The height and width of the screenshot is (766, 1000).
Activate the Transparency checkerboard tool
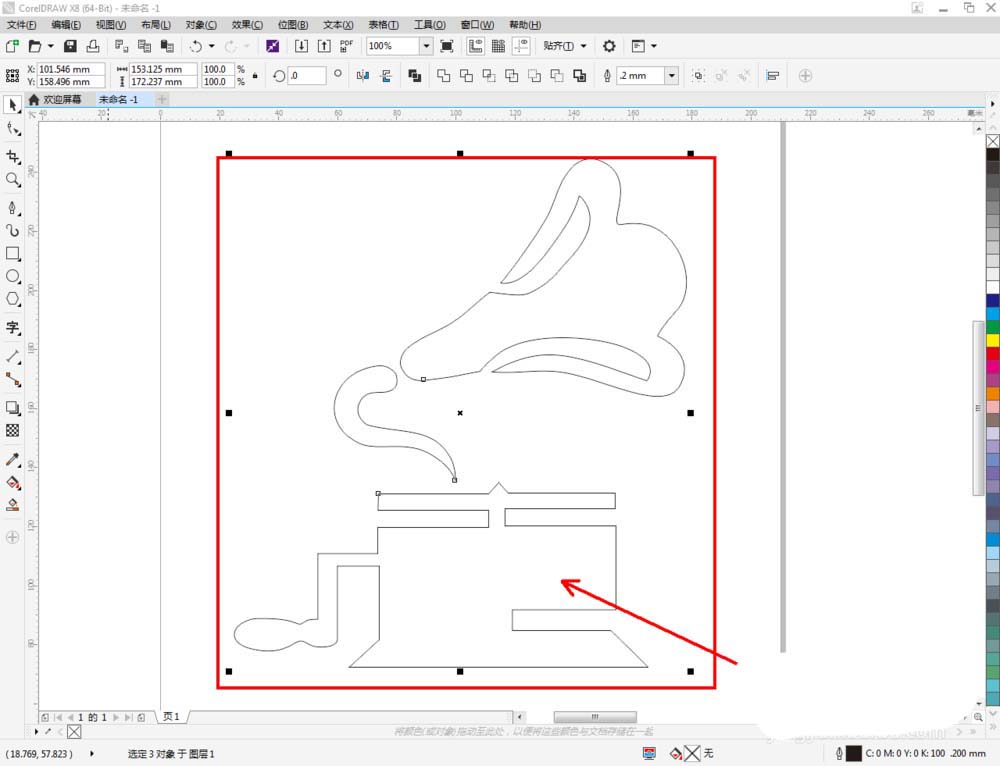coord(12,431)
